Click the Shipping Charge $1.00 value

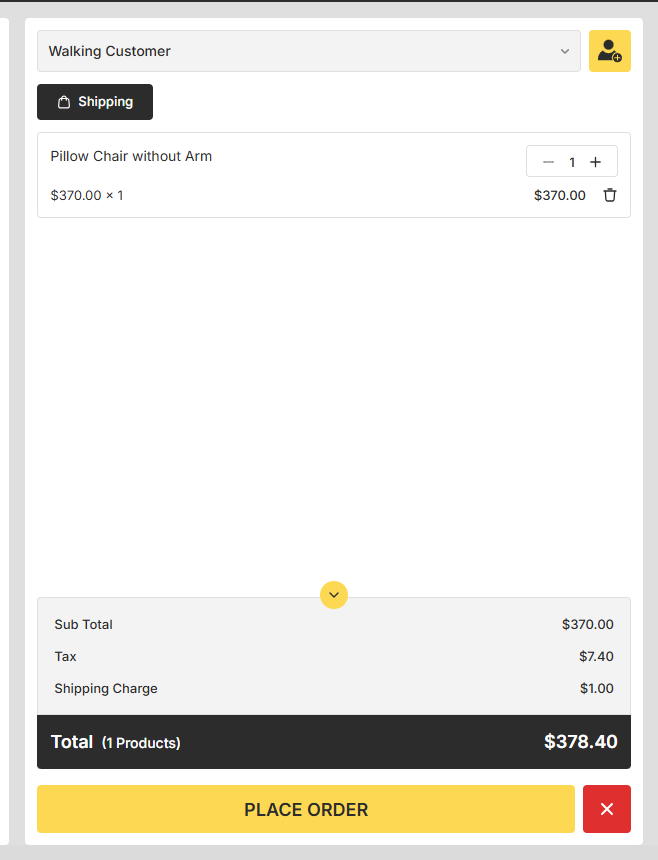pyautogui.click(x=596, y=688)
